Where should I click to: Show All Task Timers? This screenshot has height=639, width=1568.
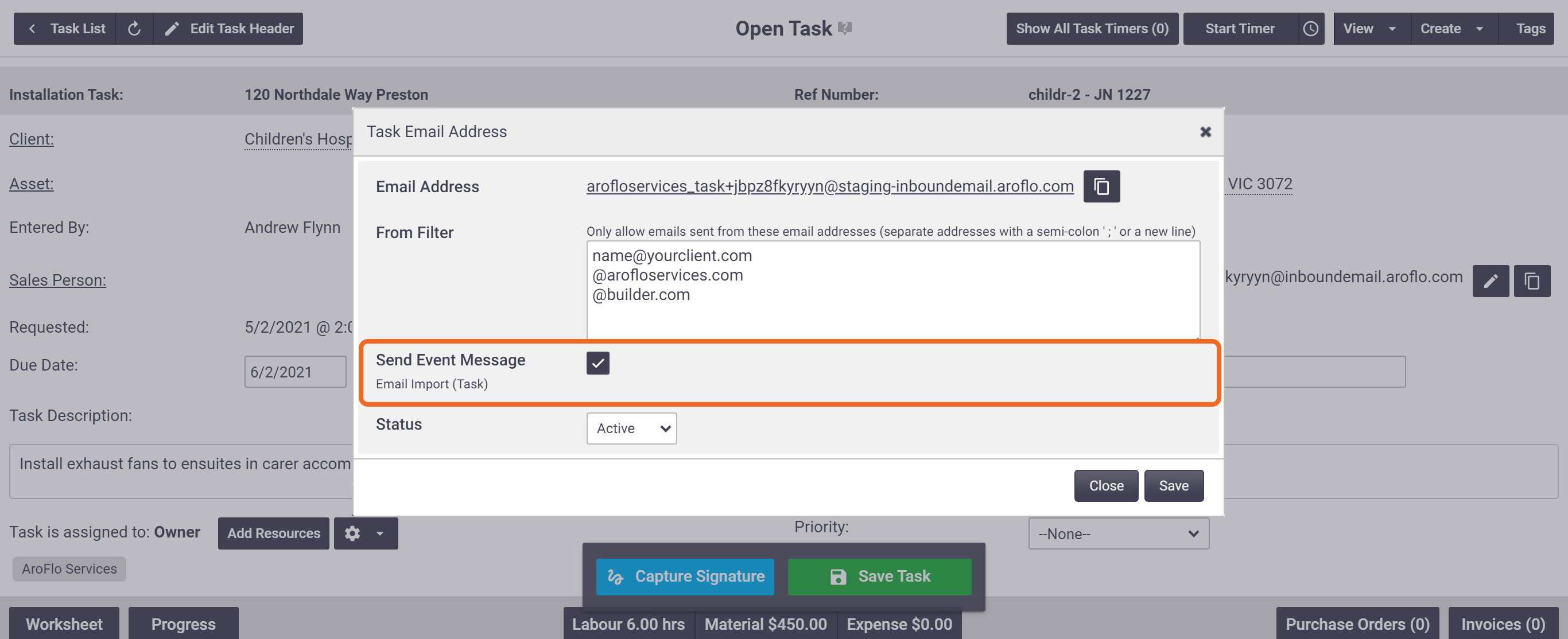click(x=1092, y=29)
